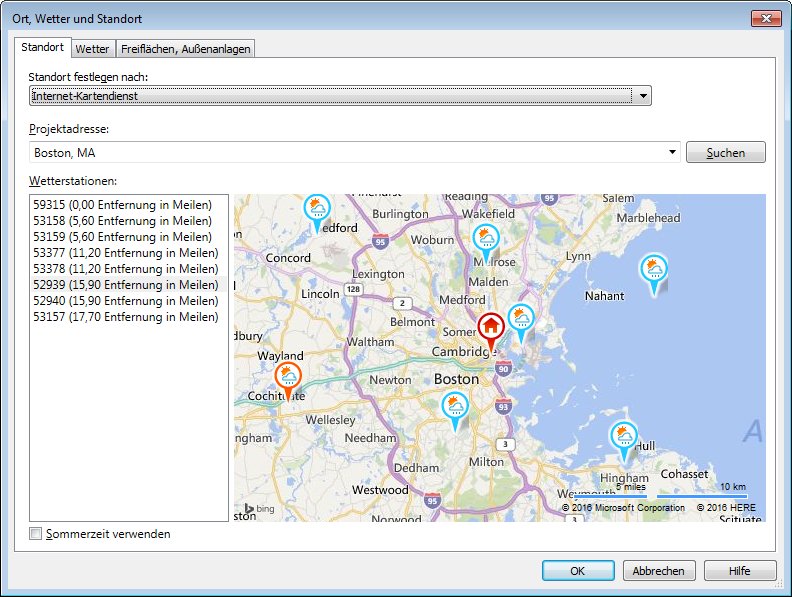Image resolution: width=792 pixels, height=597 pixels.
Task: Select station 53157 (17,70 Entfernung in Meilen)
Action: (x=129, y=317)
